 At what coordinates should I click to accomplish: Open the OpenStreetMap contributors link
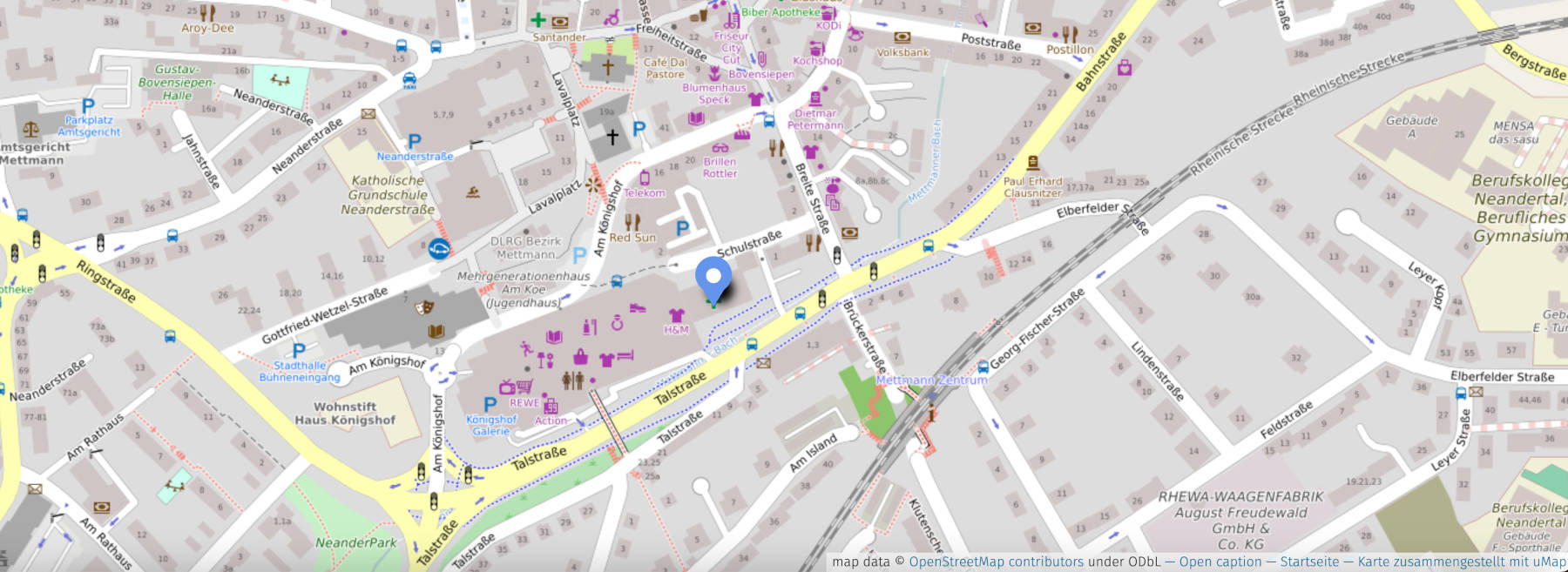pos(997,562)
